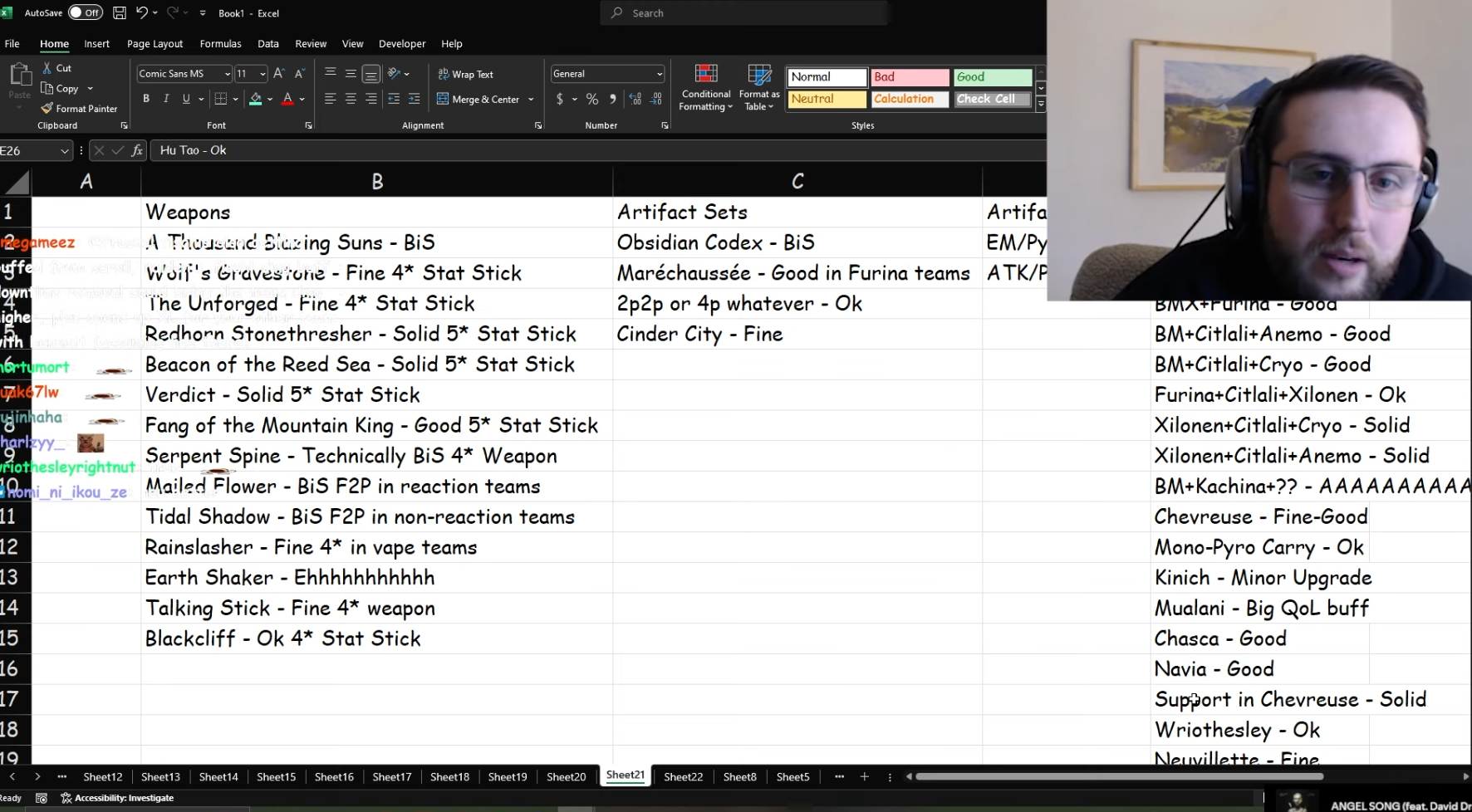1472x812 pixels.
Task: Apply Percent Style
Action: point(592,99)
